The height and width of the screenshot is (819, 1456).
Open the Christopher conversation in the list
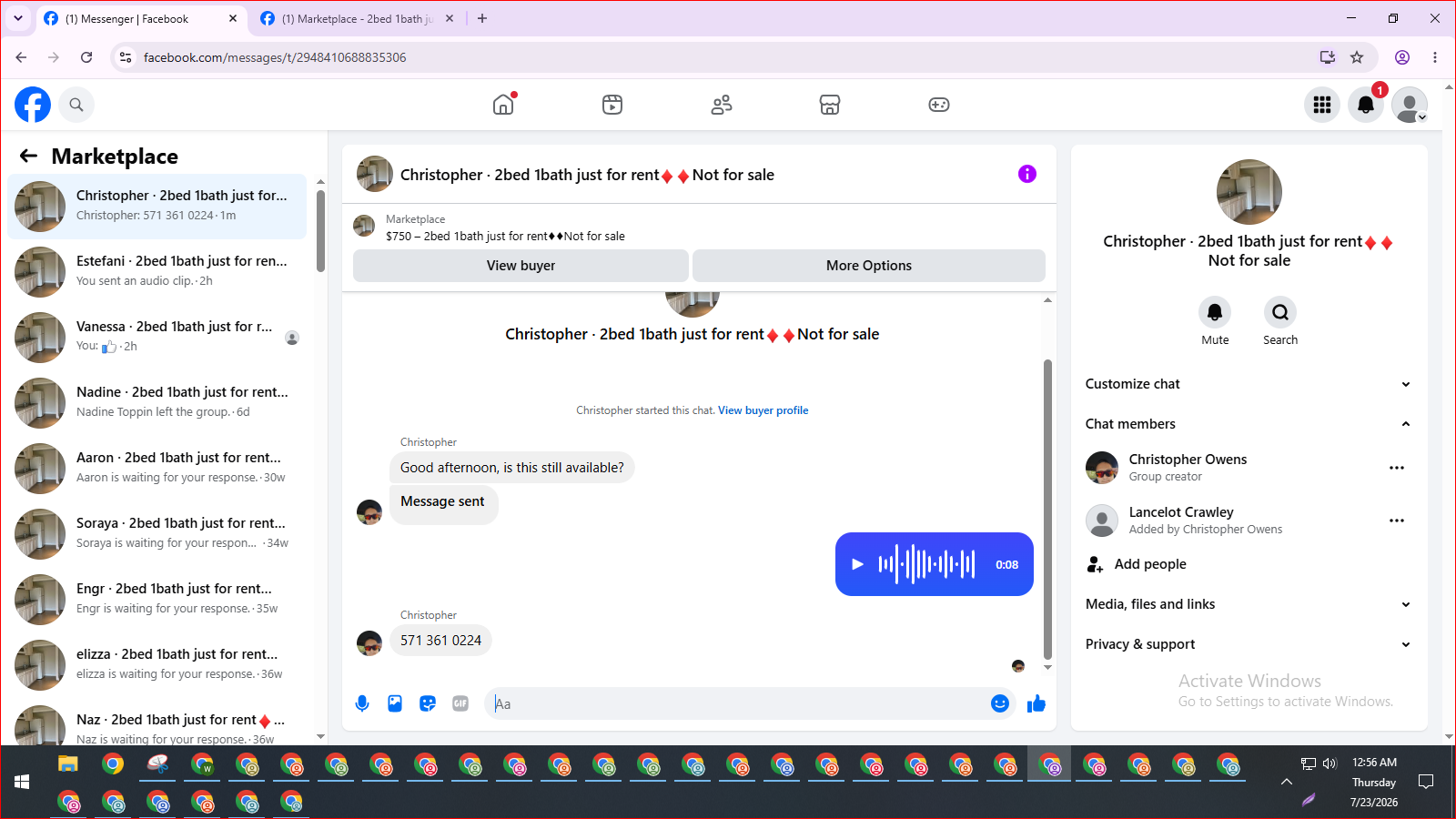coord(157,207)
